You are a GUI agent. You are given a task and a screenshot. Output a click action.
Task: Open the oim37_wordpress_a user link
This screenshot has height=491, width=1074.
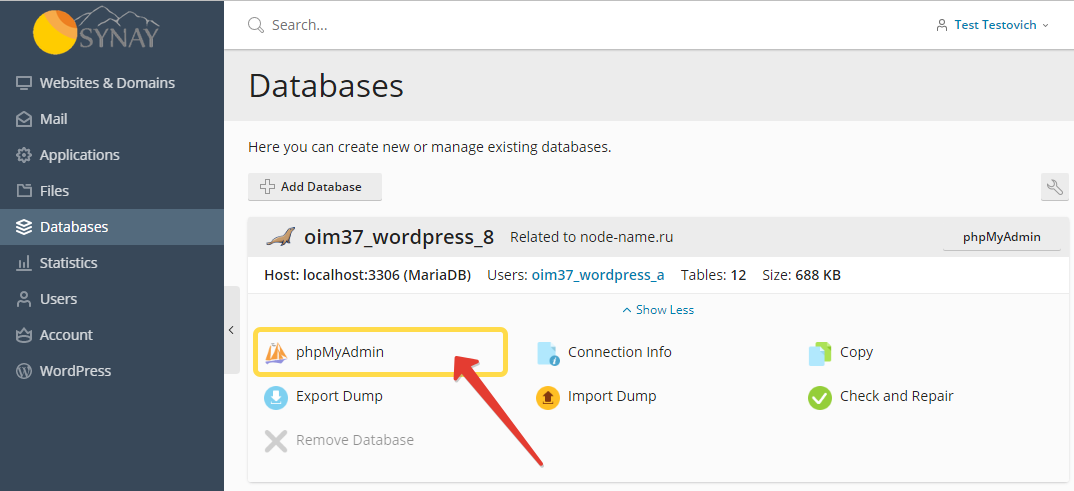[598, 275]
